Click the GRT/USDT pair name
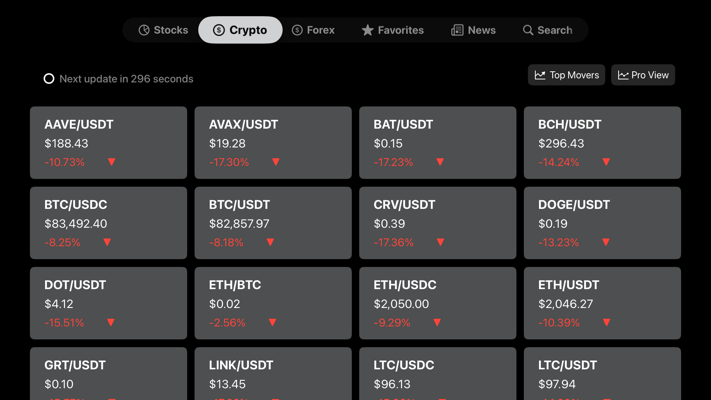 [75, 365]
